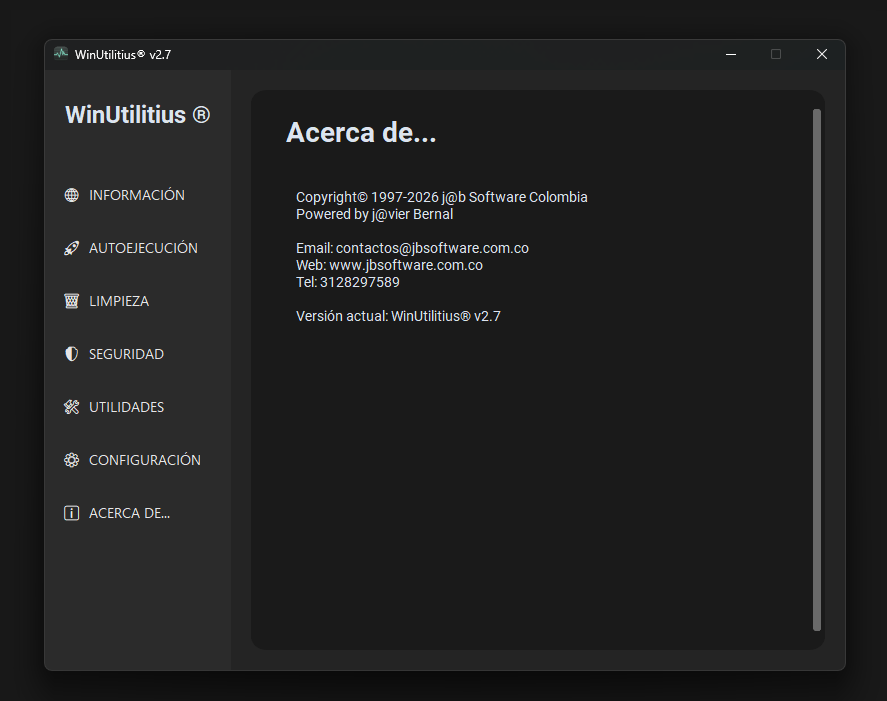Click the tools icon for UTILIDADES
The image size is (887, 701).
(x=71, y=407)
